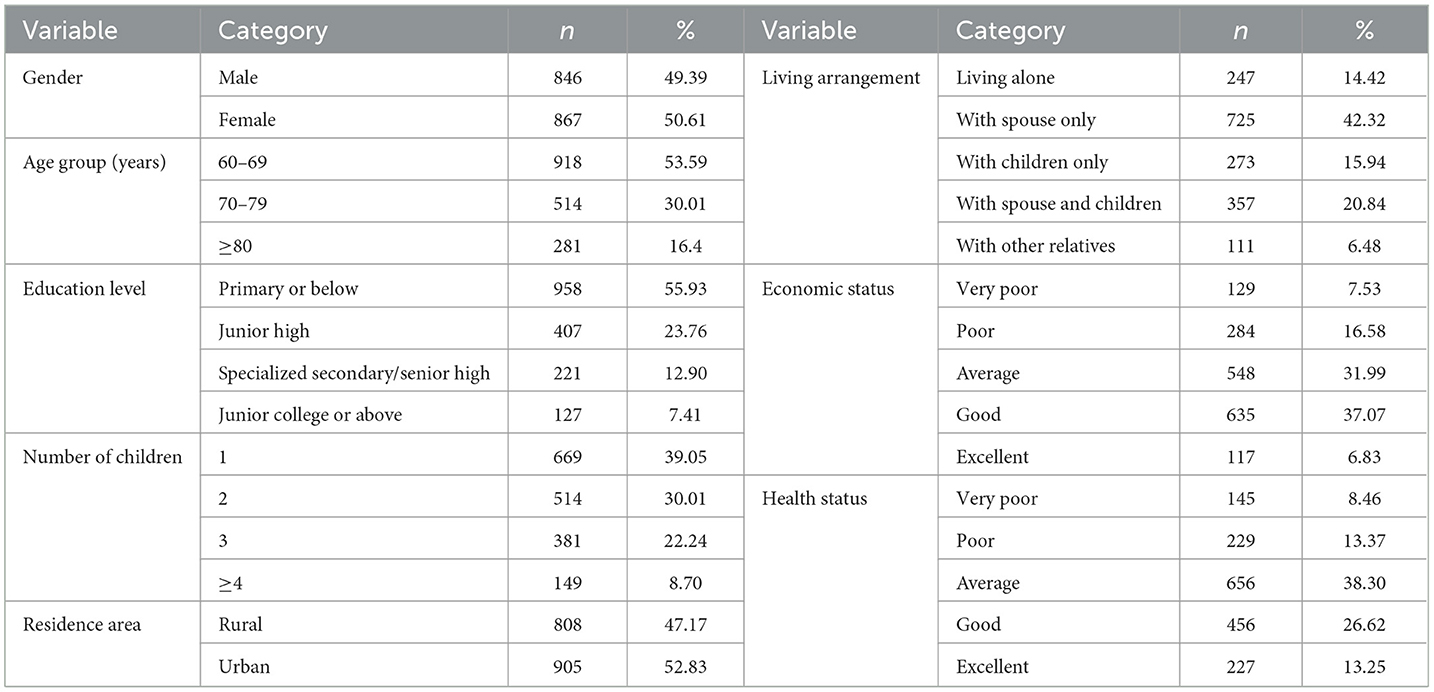This screenshot has height=692, width=1434.
Task: Select With spouse and children cell
Action: pos(1059,203)
